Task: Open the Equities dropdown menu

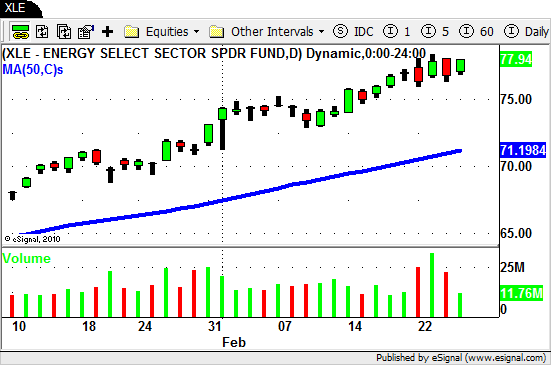Action: coord(172,32)
